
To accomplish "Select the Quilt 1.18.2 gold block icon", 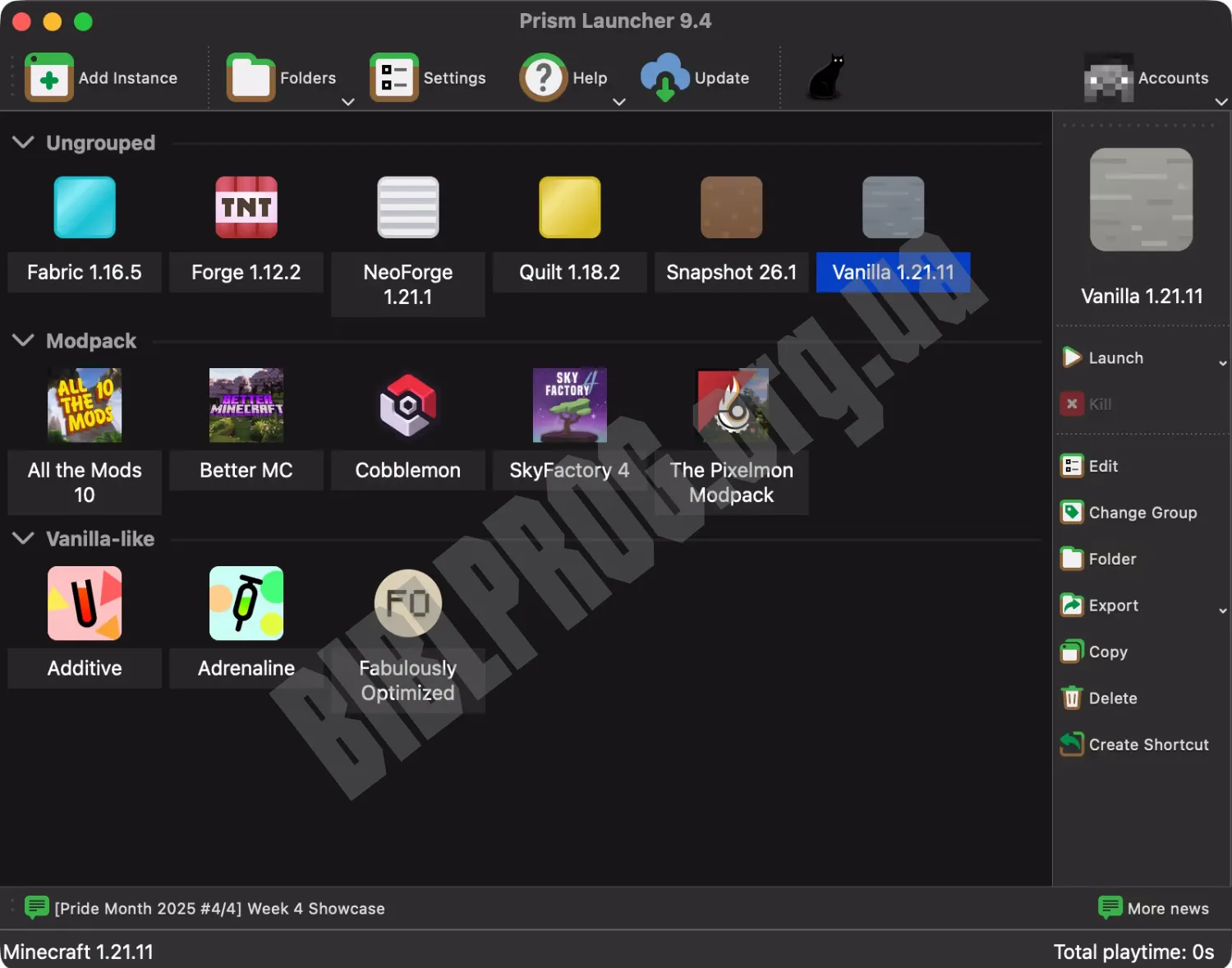I will pos(570,207).
